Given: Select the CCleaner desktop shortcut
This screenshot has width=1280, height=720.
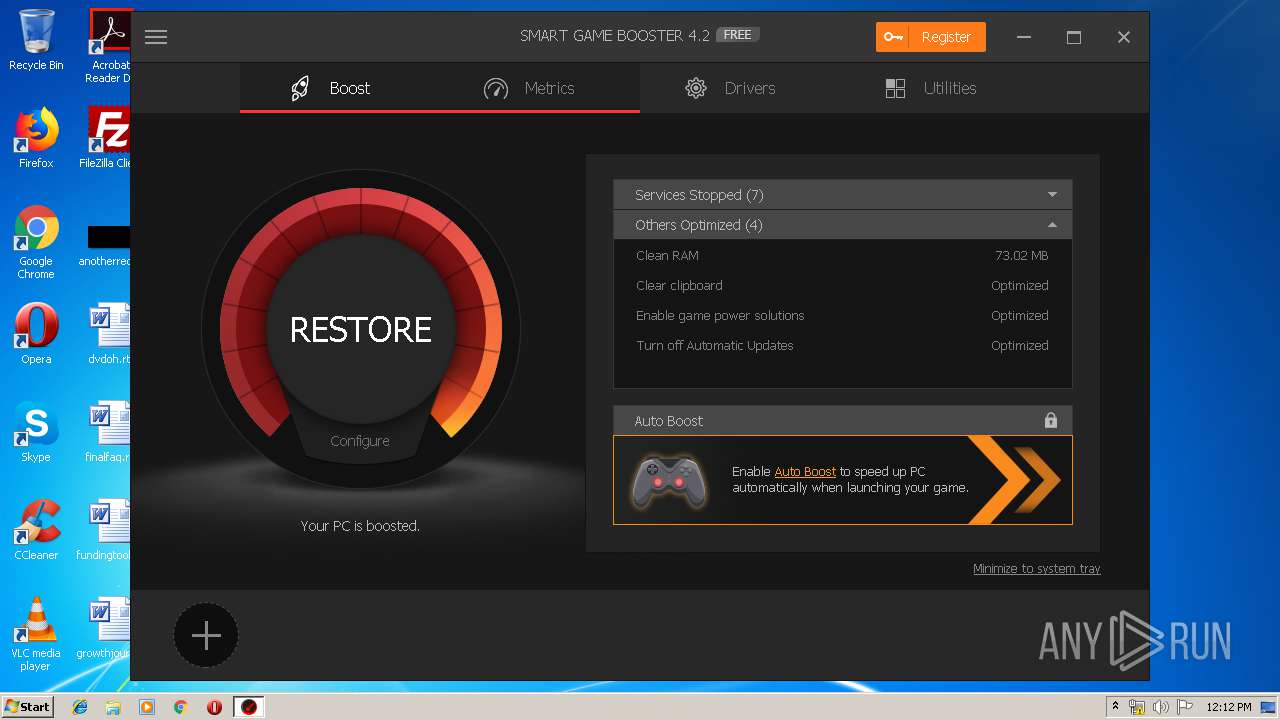Looking at the screenshot, I should point(36,530).
